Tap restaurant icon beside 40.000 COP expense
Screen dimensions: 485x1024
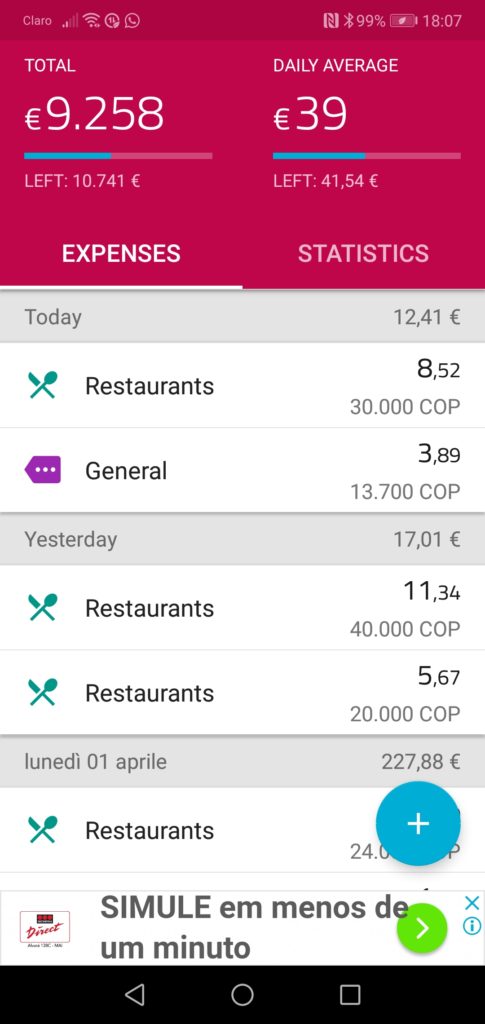43,607
